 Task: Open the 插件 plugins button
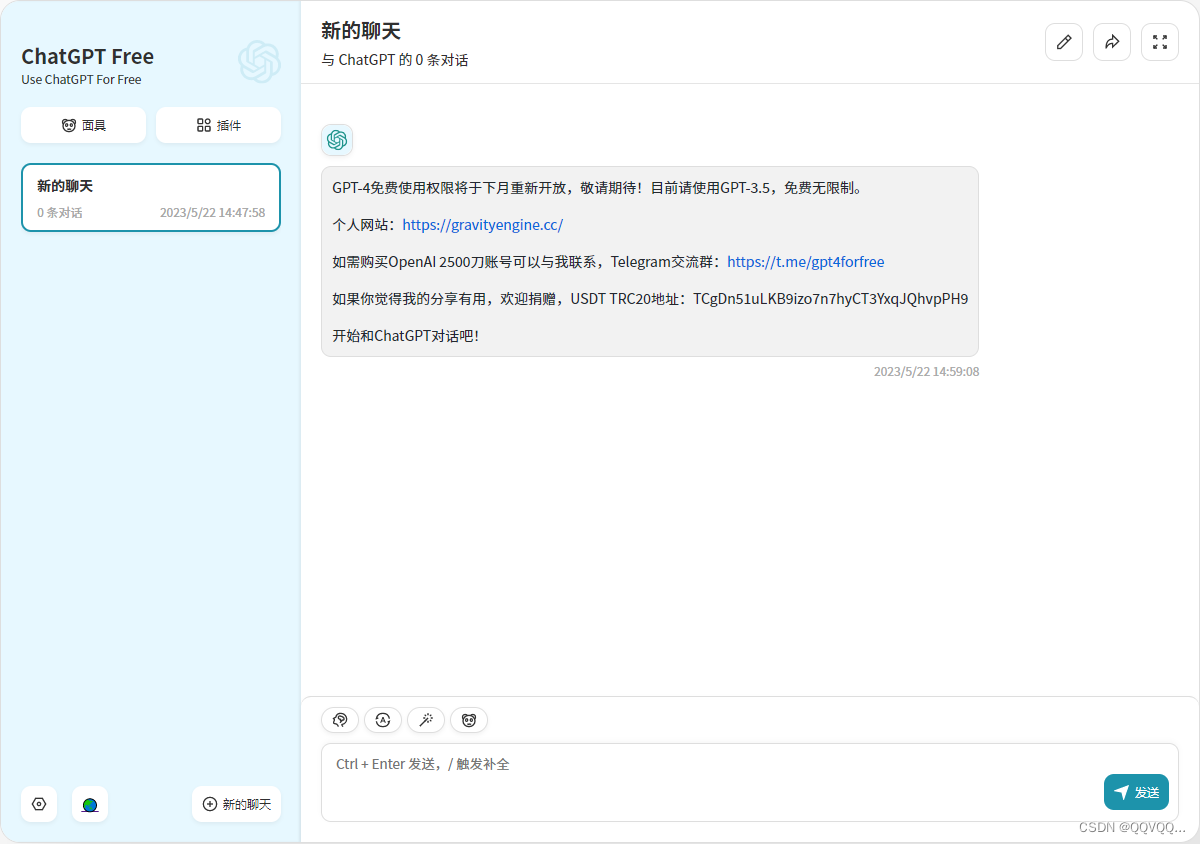pos(218,125)
